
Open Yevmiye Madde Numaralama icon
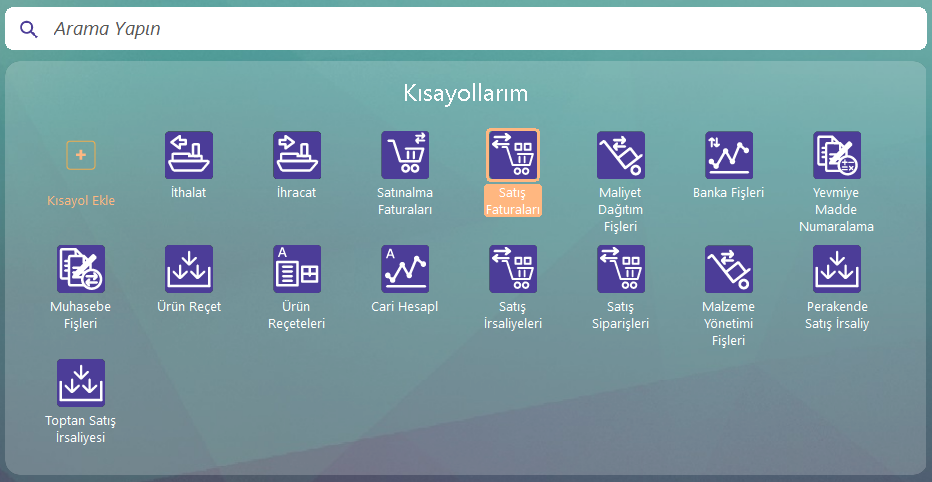point(837,155)
